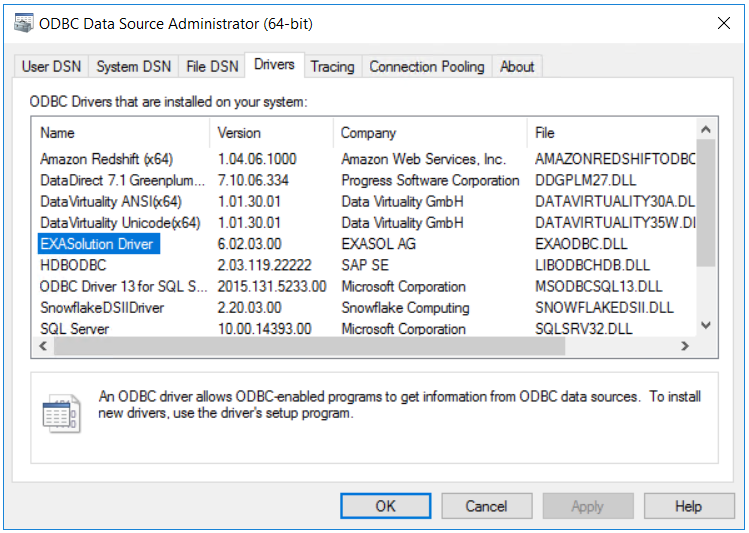Click the SAP SE company cell

click(x=365, y=265)
